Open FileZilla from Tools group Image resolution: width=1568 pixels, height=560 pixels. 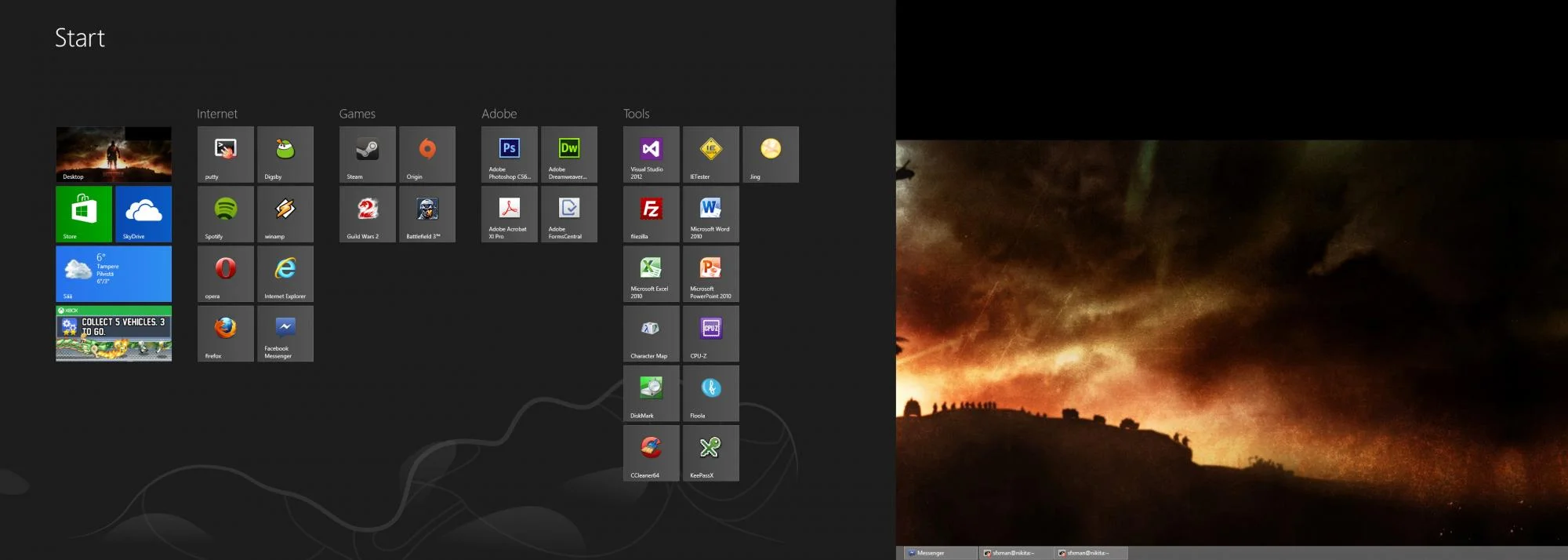[x=651, y=214]
